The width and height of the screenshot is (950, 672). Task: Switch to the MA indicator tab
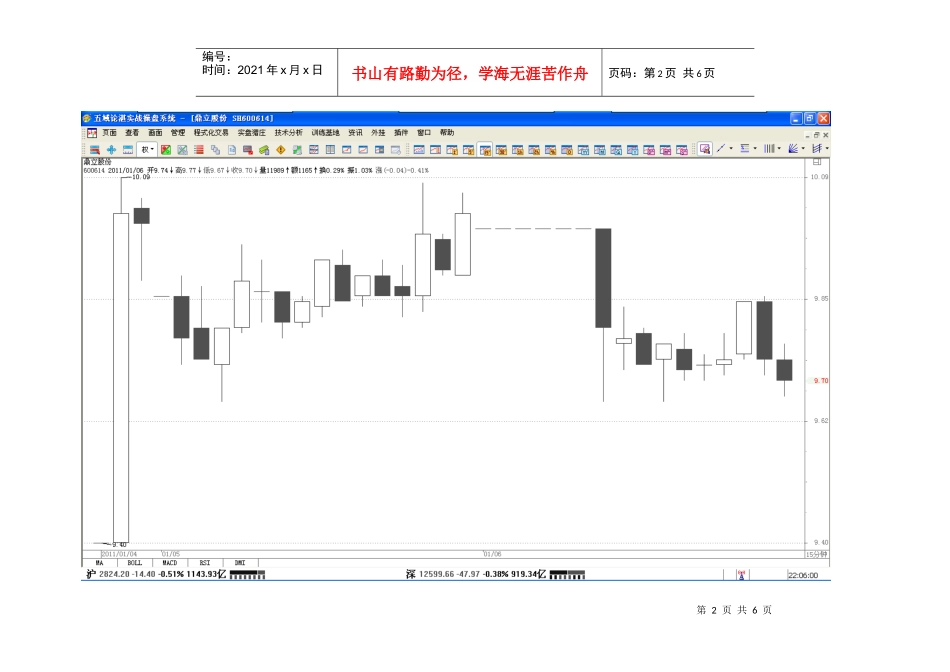click(99, 563)
